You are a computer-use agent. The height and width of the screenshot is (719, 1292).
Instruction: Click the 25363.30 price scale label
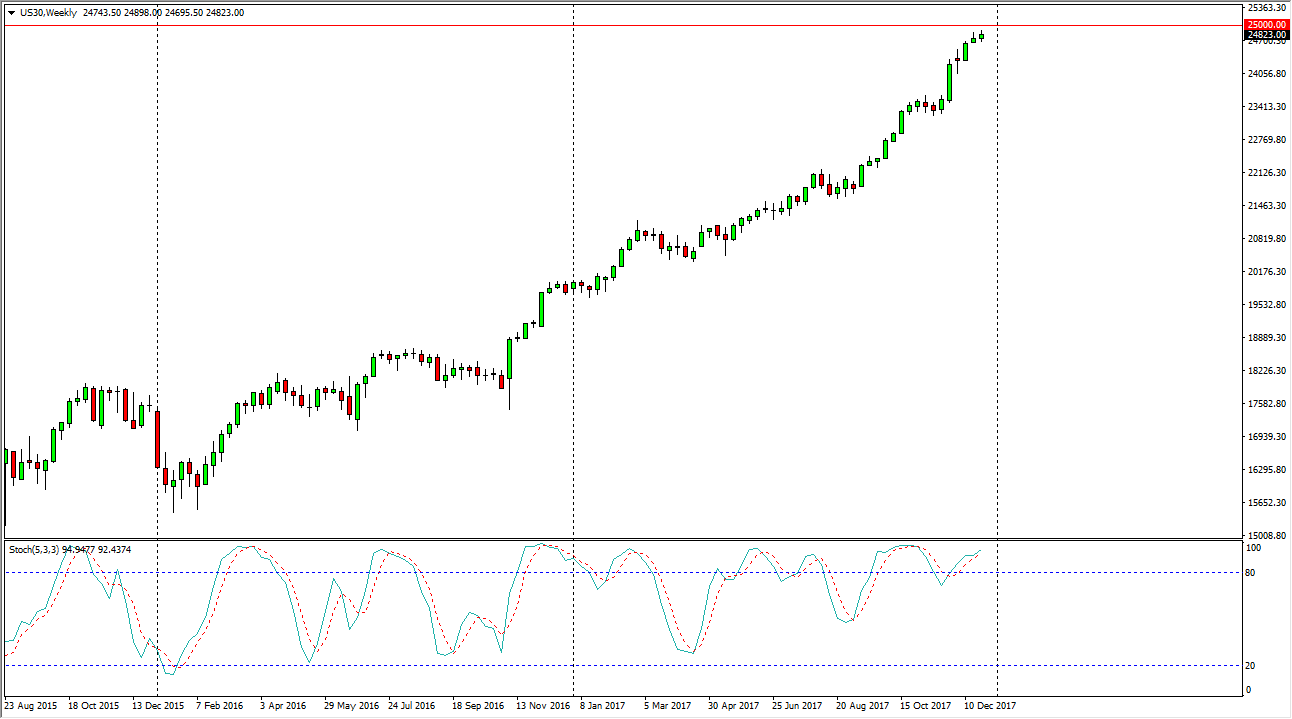pyautogui.click(x=1265, y=8)
